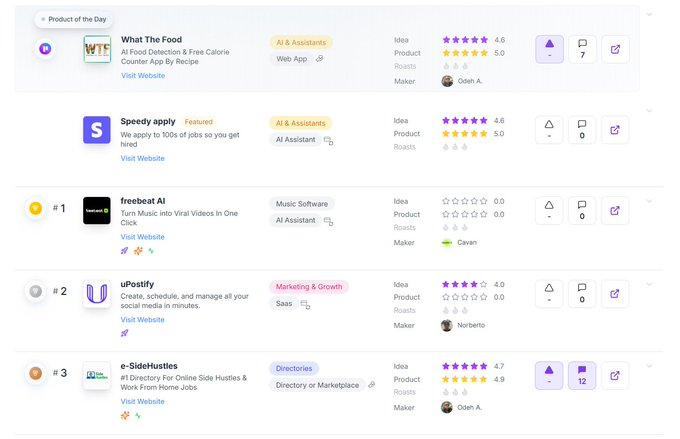
Task: Upvote What The Food product
Action: [x=549, y=49]
